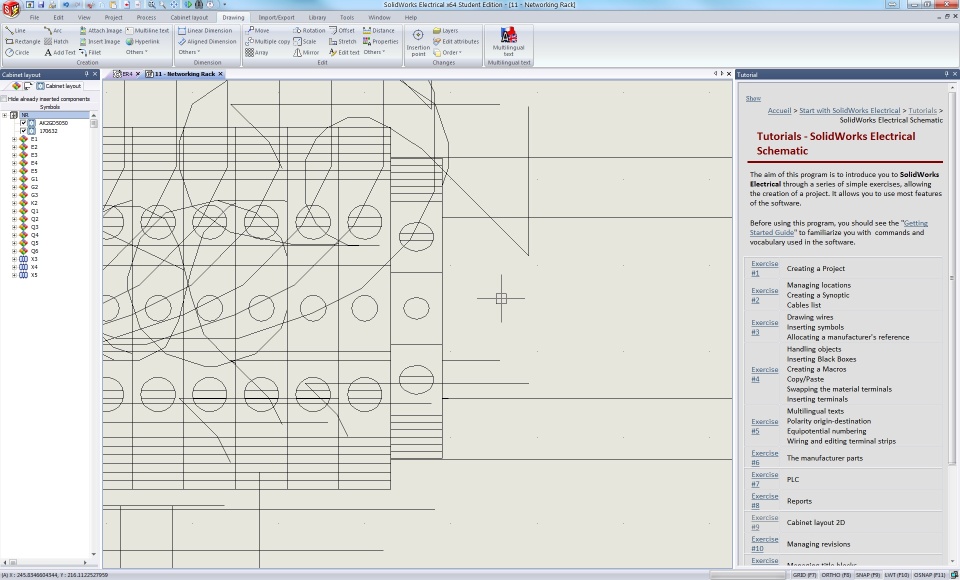Toggle GRID (F7) in the status bar
This screenshot has width=960, height=580.
pos(804,575)
